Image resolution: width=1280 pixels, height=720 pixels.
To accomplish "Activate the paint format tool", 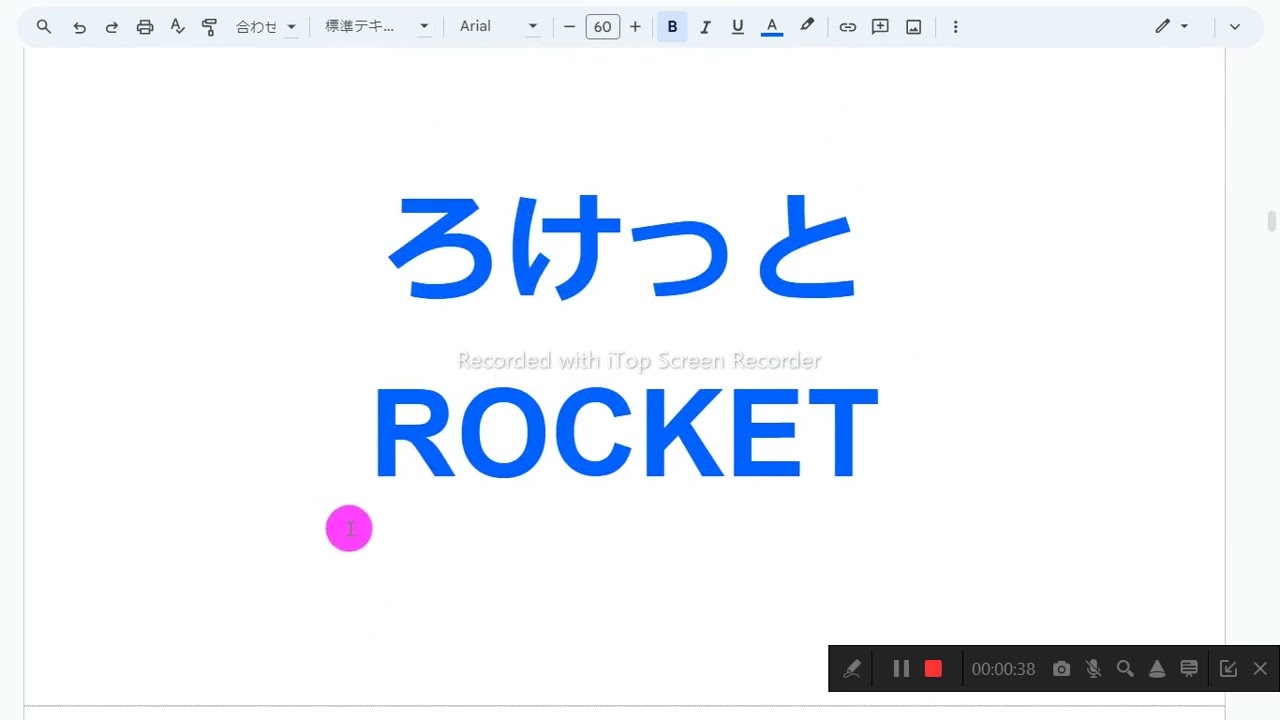I will coord(209,27).
